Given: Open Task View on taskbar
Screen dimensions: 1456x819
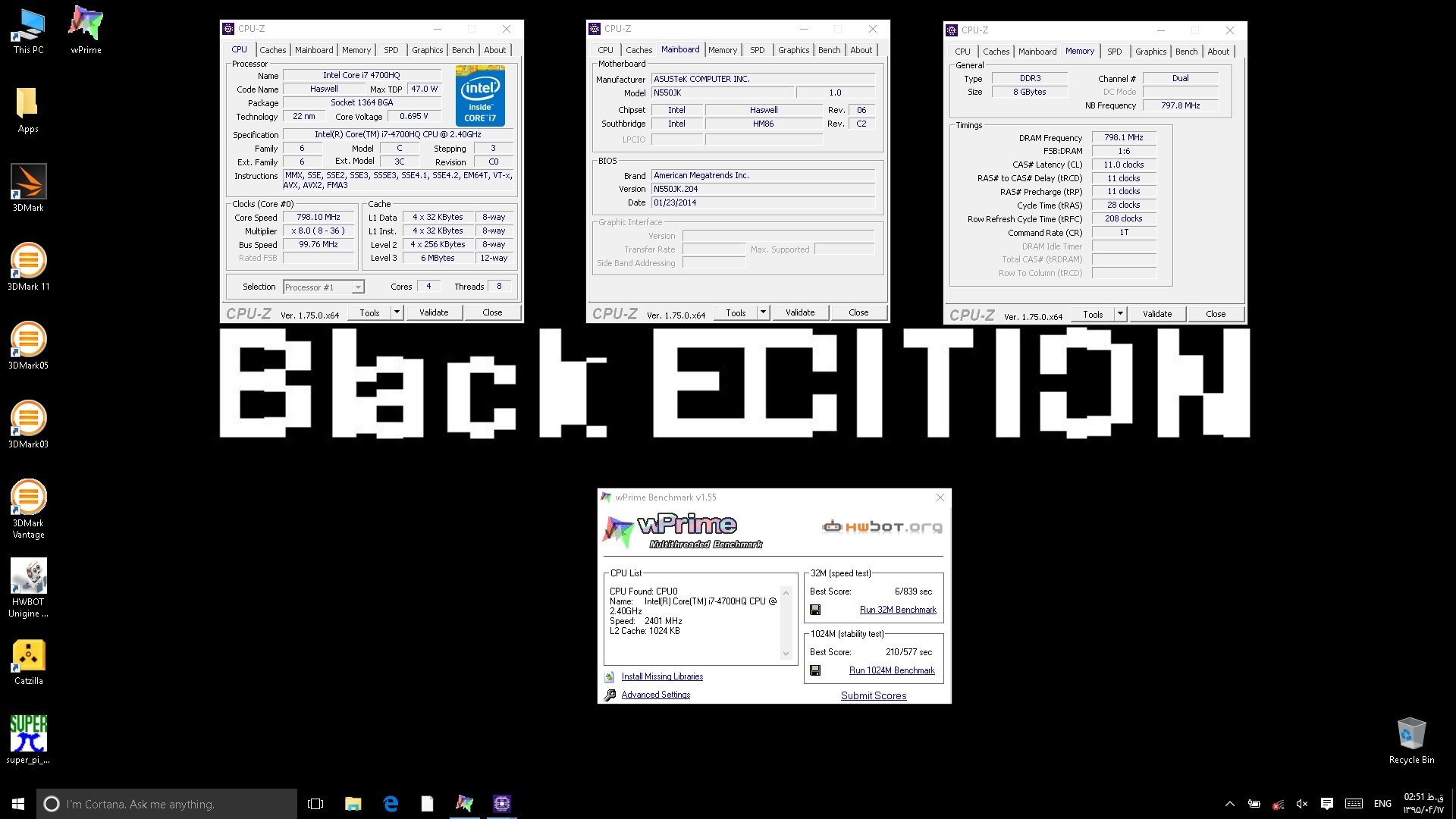Looking at the screenshot, I should [315, 804].
